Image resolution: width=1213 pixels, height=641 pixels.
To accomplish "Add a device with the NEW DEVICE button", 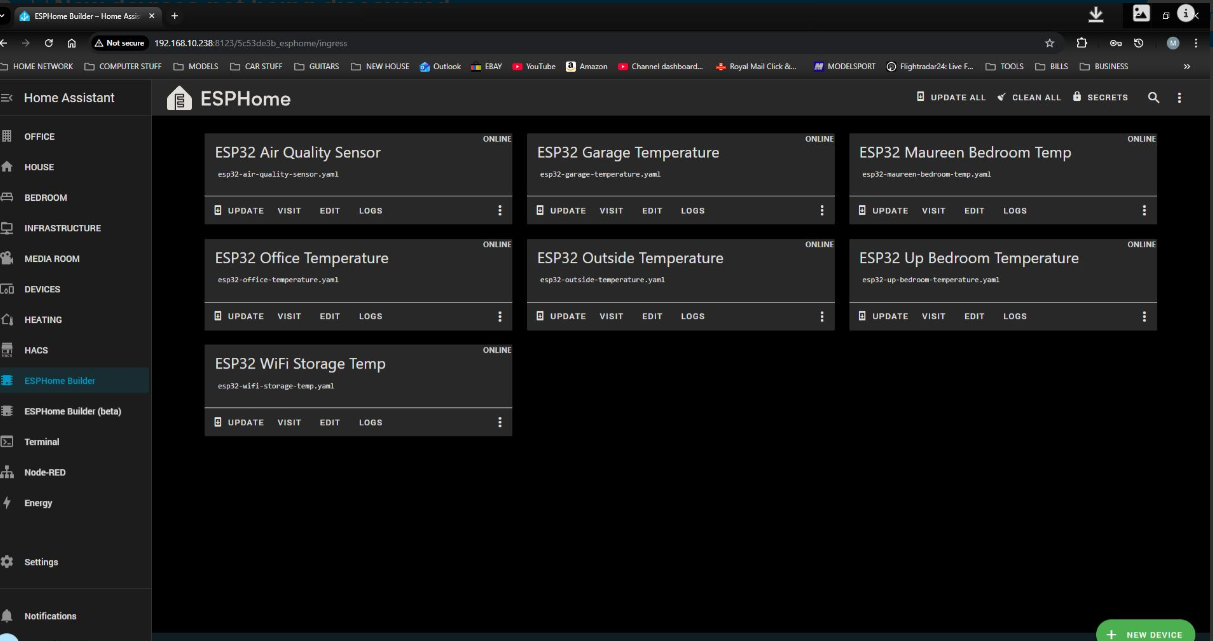I will [x=1145, y=632].
